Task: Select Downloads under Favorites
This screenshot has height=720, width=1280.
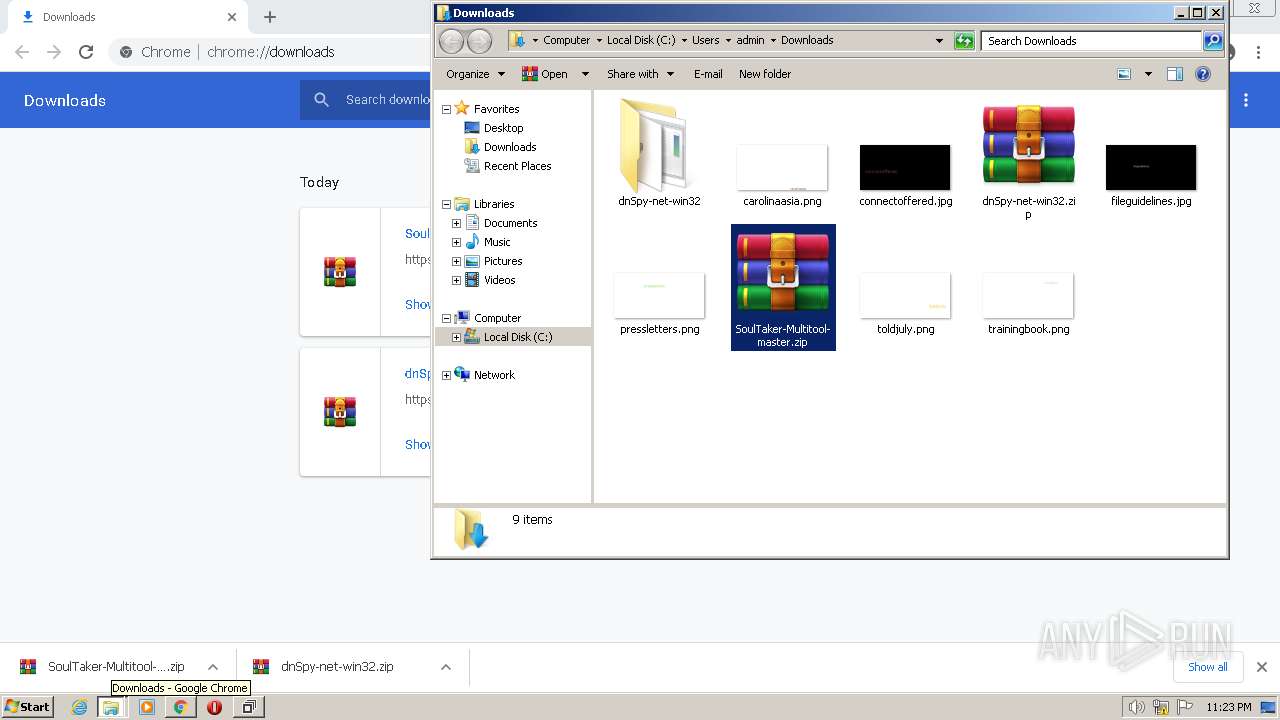Action: tap(510, 147)
